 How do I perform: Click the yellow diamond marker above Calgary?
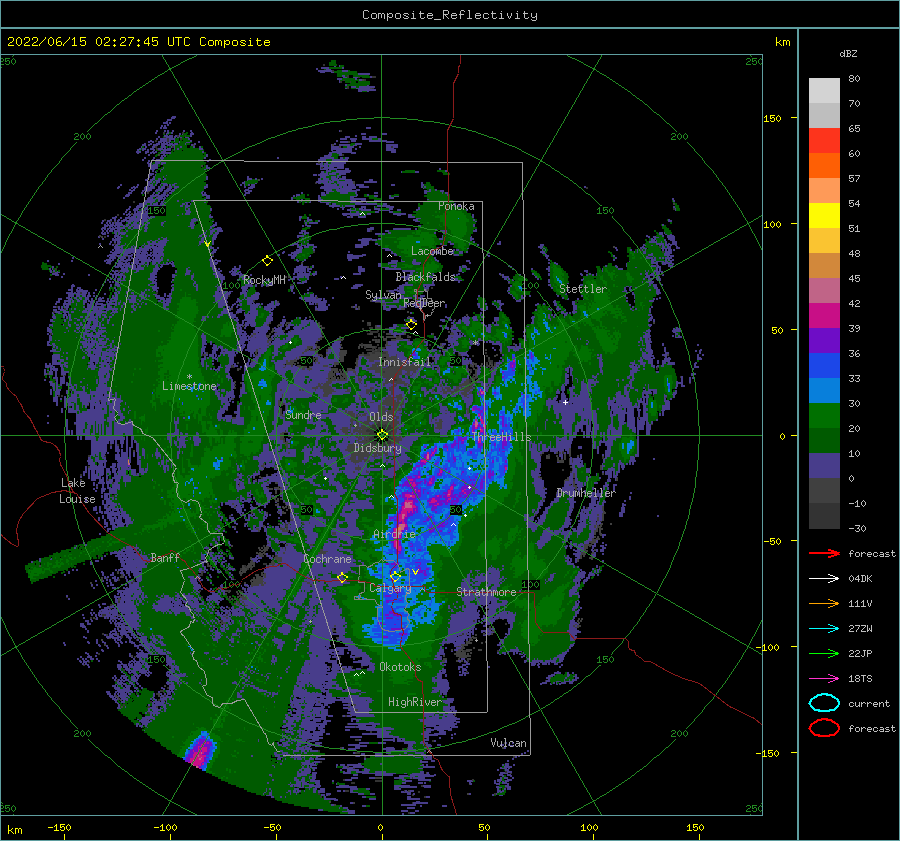(x=395, y=576)
